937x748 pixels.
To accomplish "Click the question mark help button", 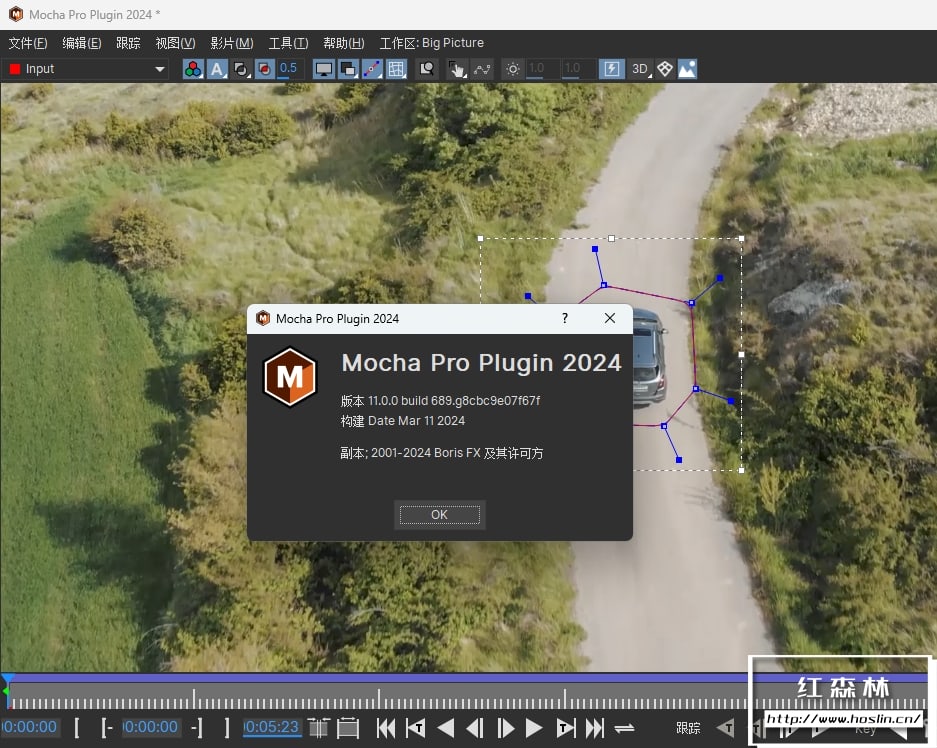I will 565,318.
